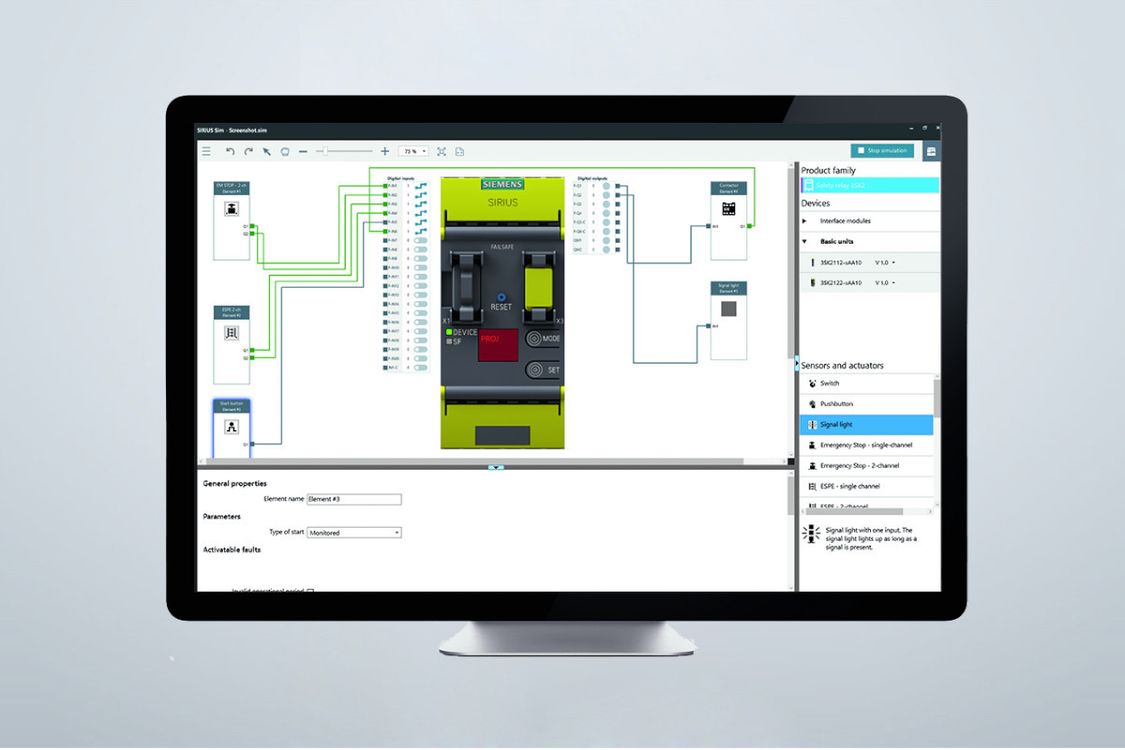Fit the diagram to the screen
1125x750 pixels.
click(441, 151)
